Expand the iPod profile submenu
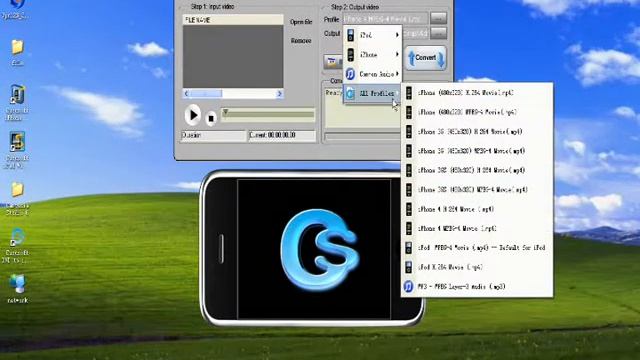 tap(373, 36)
